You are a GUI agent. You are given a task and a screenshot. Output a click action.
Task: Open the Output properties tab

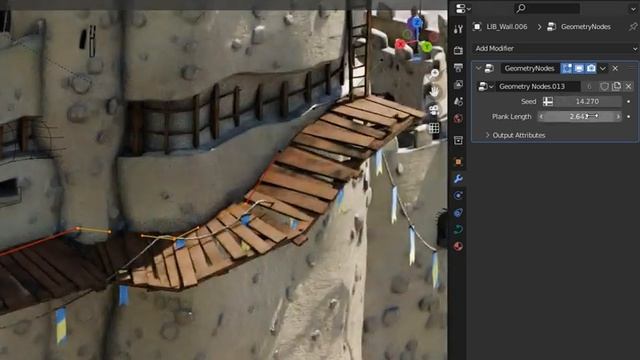(458, 67)
